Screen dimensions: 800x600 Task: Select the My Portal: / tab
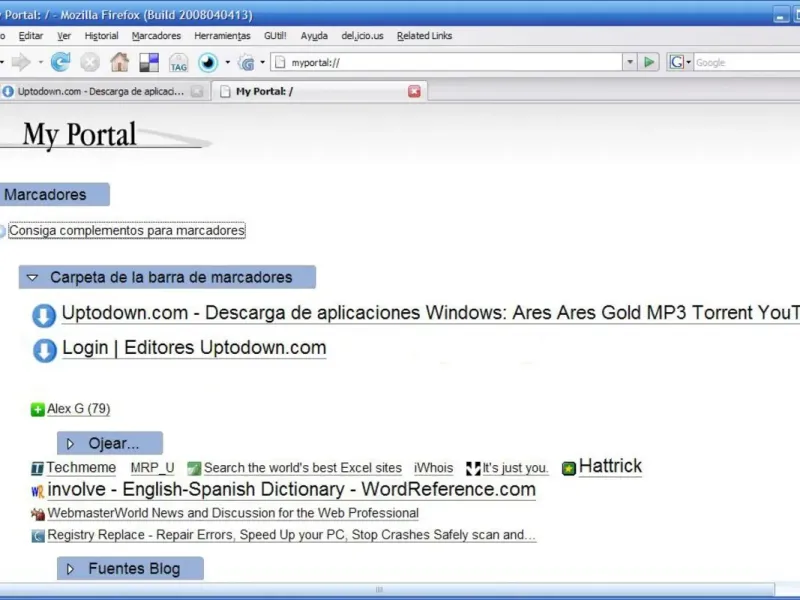[x=319, y=91]
